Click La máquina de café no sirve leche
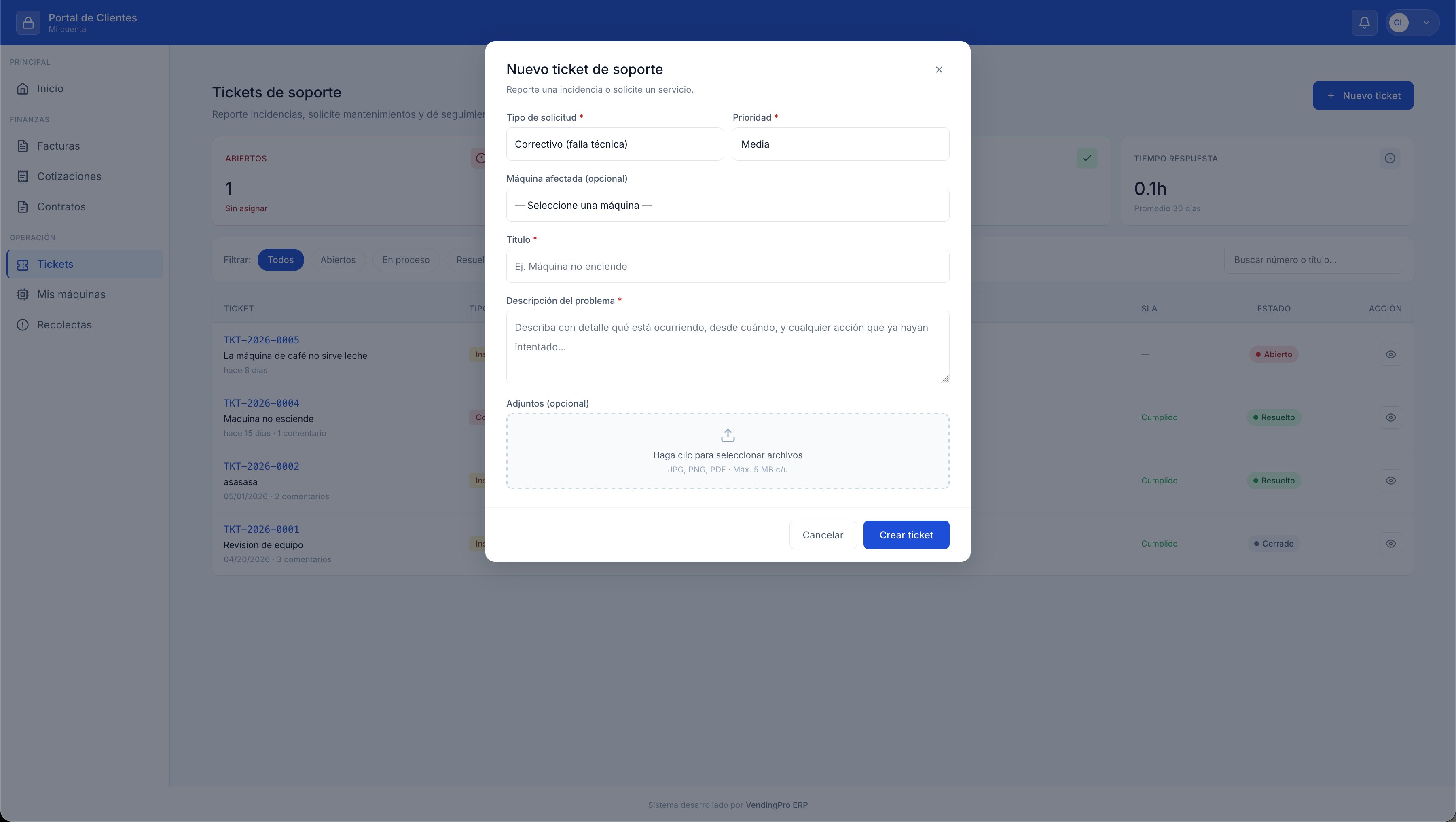This screenshot has width=1456, height=822. [x=295, y=356]
